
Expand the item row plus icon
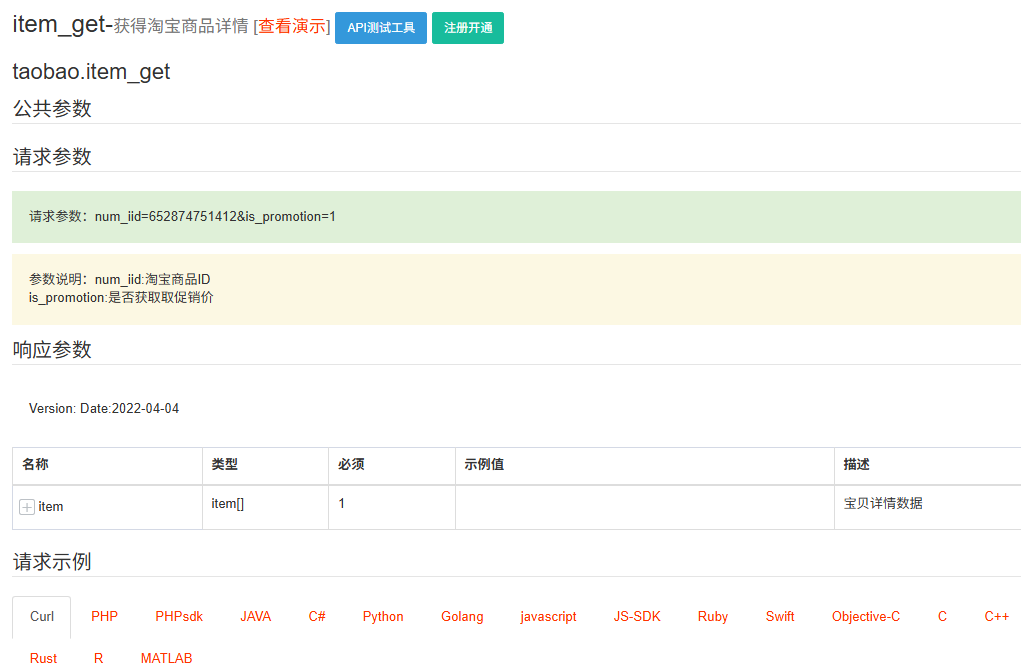(x=27, y=507)
